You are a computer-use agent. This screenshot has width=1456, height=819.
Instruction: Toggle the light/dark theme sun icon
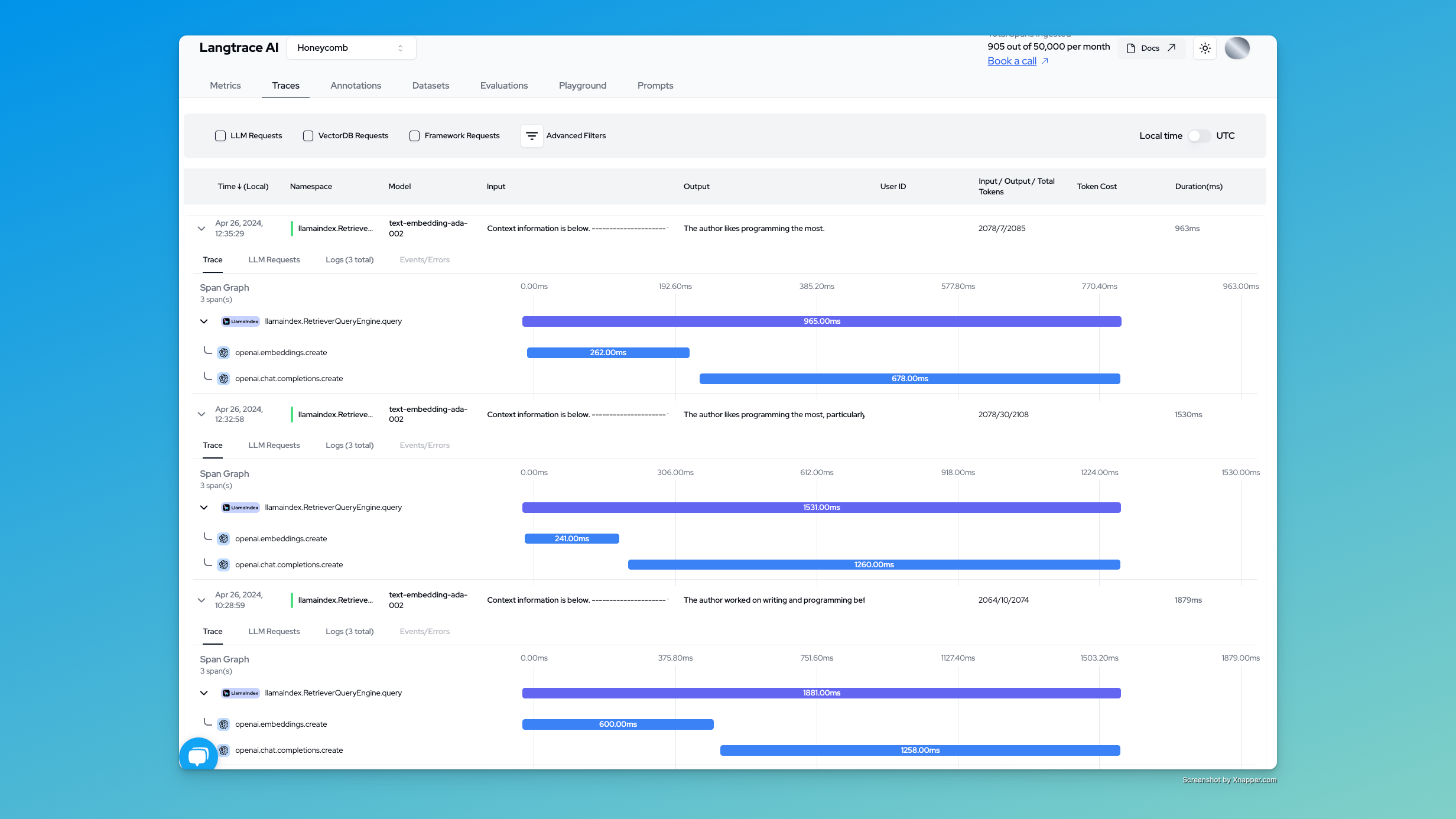click(1205, 48)
